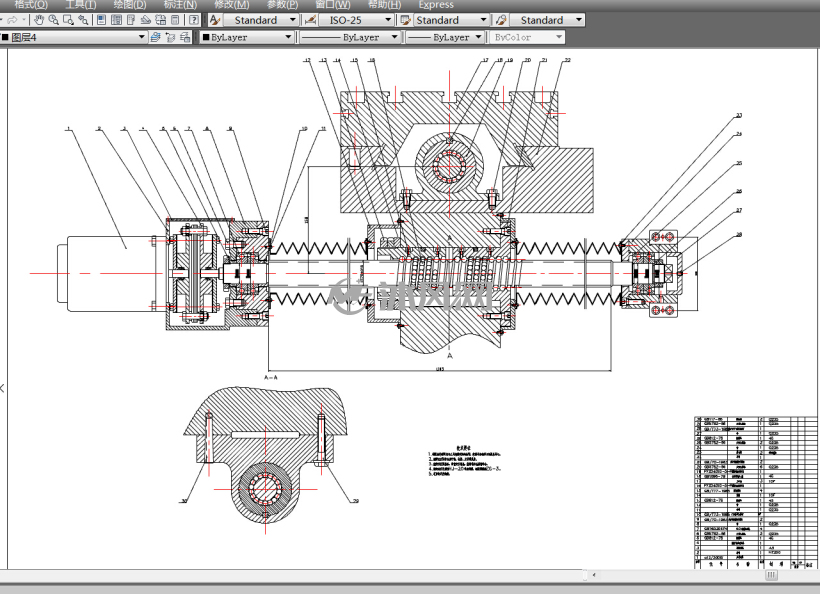Open the Express menu
This screenshot has width=820, height=594.
[x=436, y=5]
